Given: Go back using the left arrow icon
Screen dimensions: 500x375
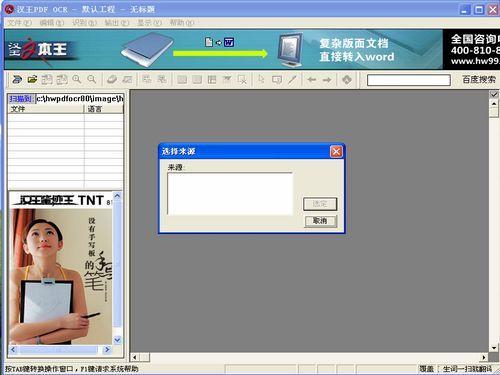Looking at the screenshot, I should tap(312, 80).
